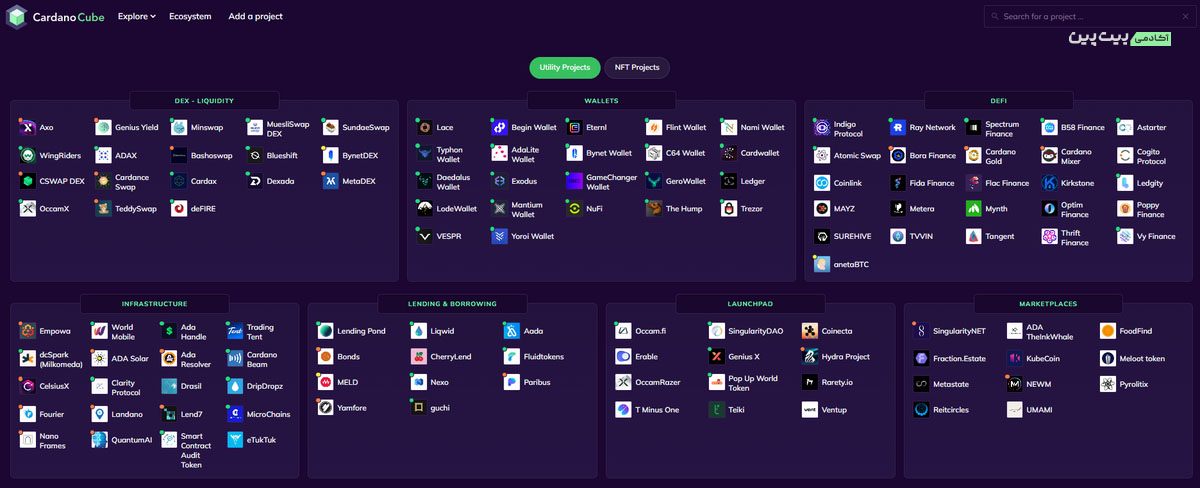Click the SundaeSwap icon
The image size is (1200, 488).
[331, 128]
